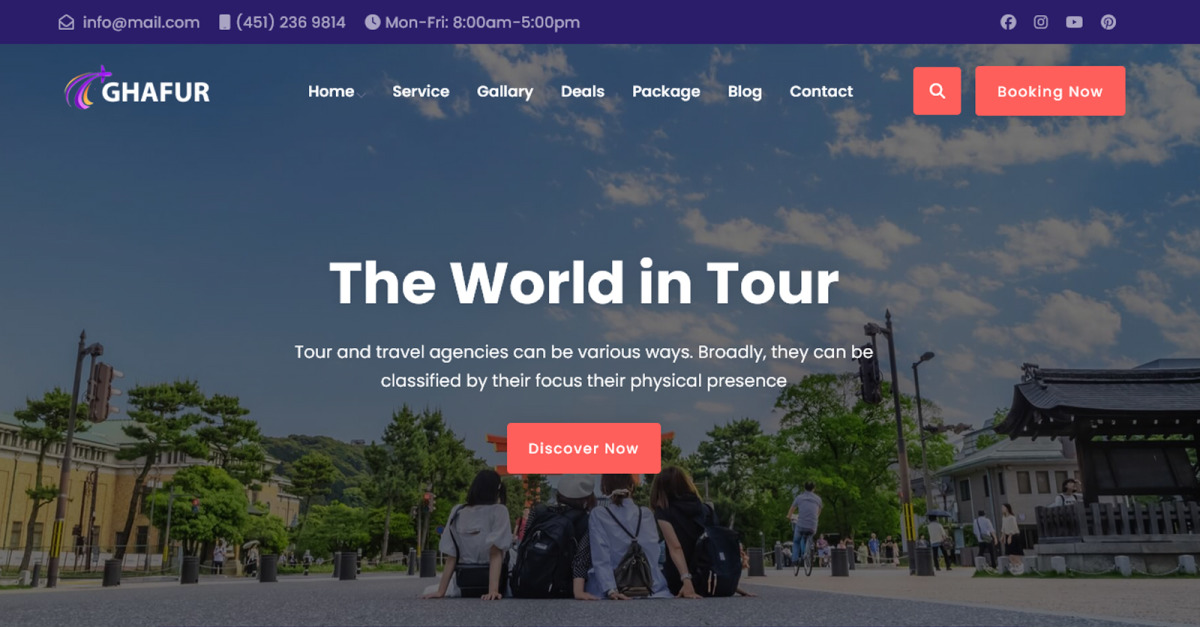The height and width of the screenshot is (627, 1200).
Task: Click the magnifier search button
Action: [x=937, y=91]
